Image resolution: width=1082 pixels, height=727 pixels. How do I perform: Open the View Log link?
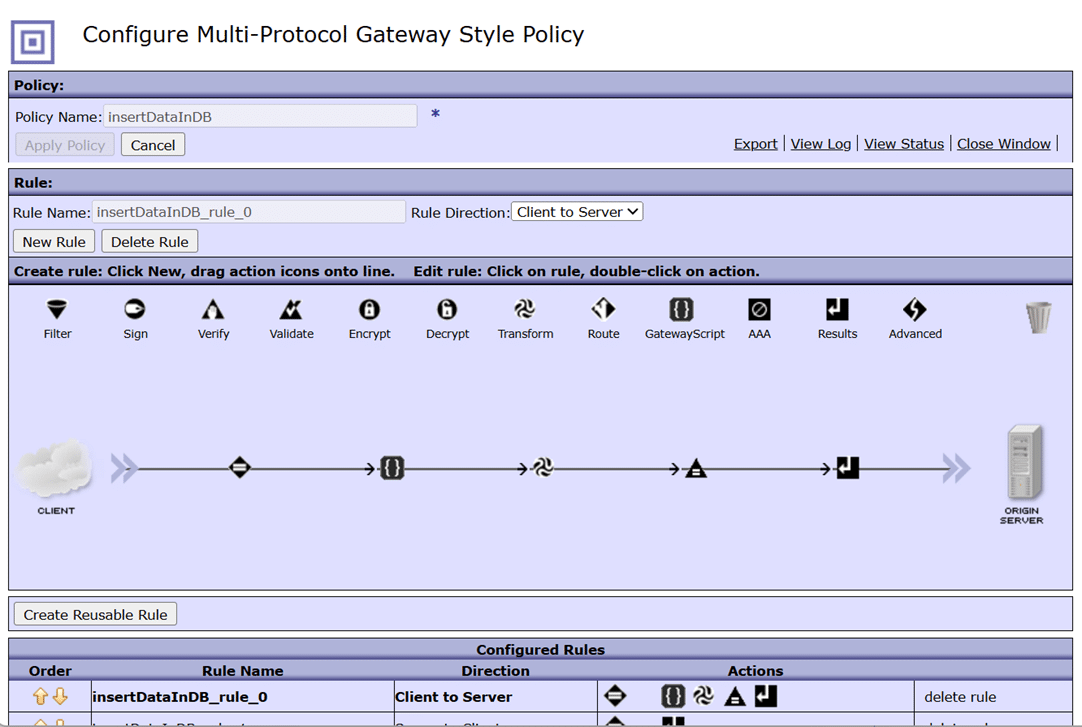coord(820,144)
